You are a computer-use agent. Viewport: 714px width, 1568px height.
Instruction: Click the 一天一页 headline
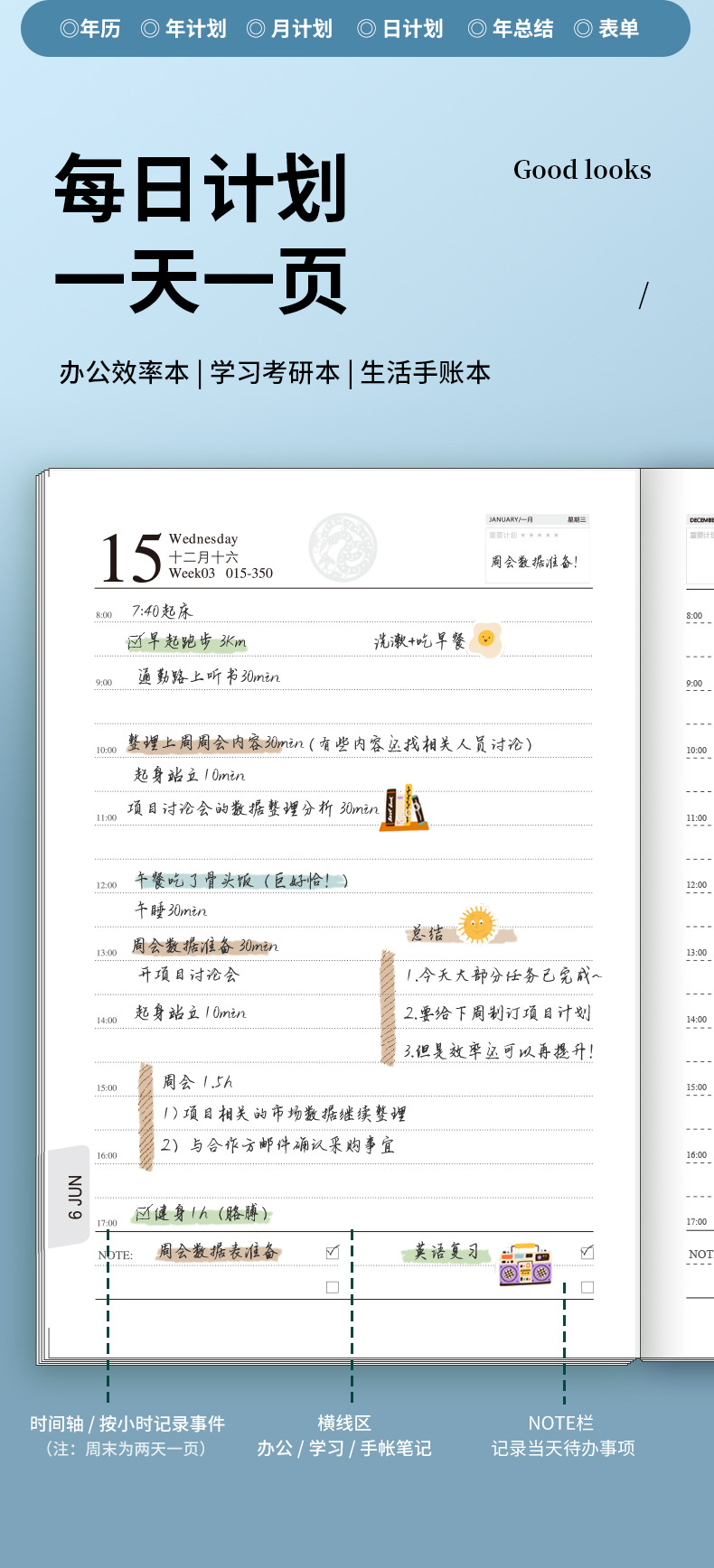[x=202, y=282]
